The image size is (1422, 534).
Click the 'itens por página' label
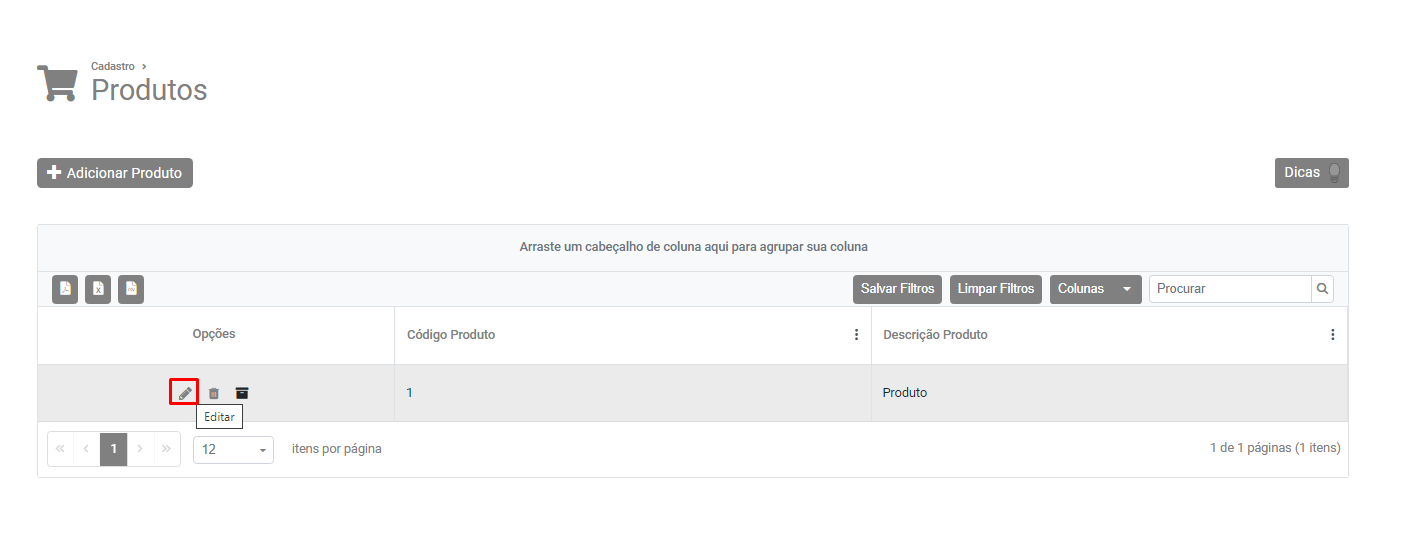[337, 449]
